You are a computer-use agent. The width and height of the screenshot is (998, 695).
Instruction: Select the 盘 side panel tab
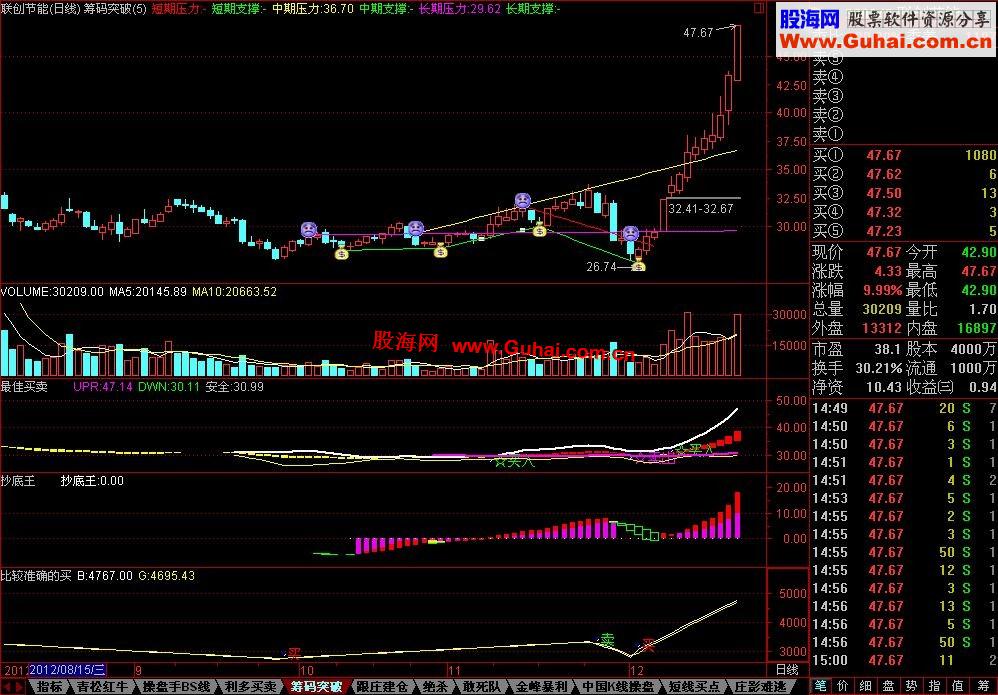point(889,687)
